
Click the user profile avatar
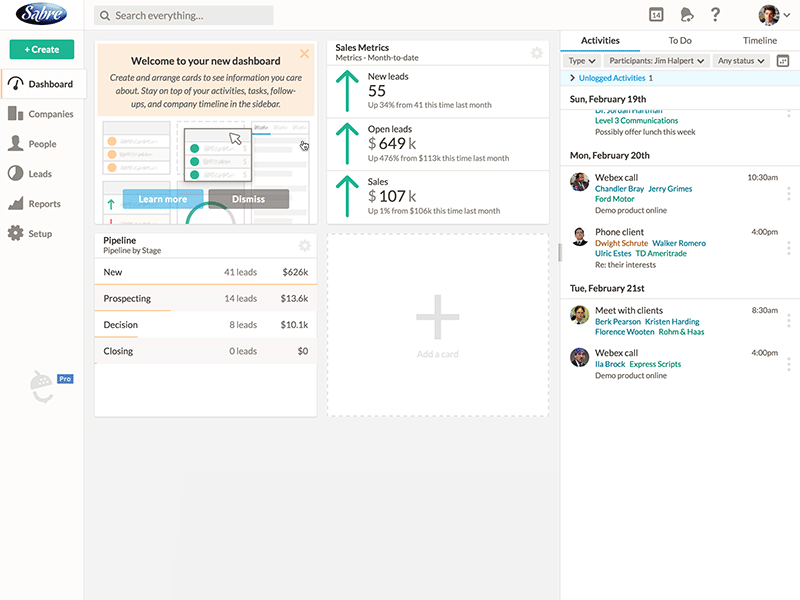pos(768,15)
